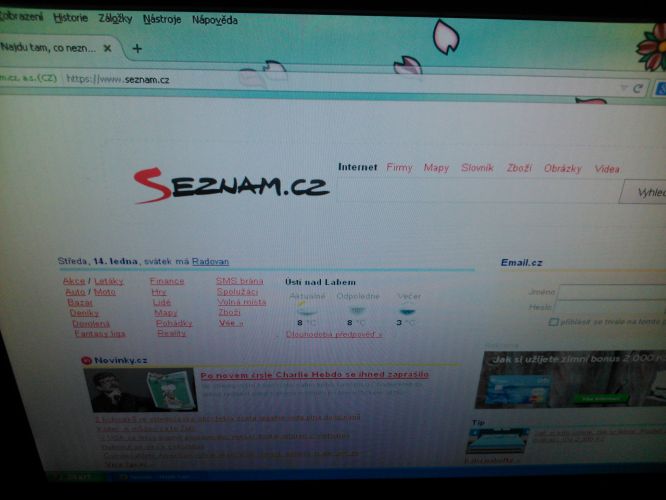
Task: Open the Letáky link
Action: coord(109,281)
